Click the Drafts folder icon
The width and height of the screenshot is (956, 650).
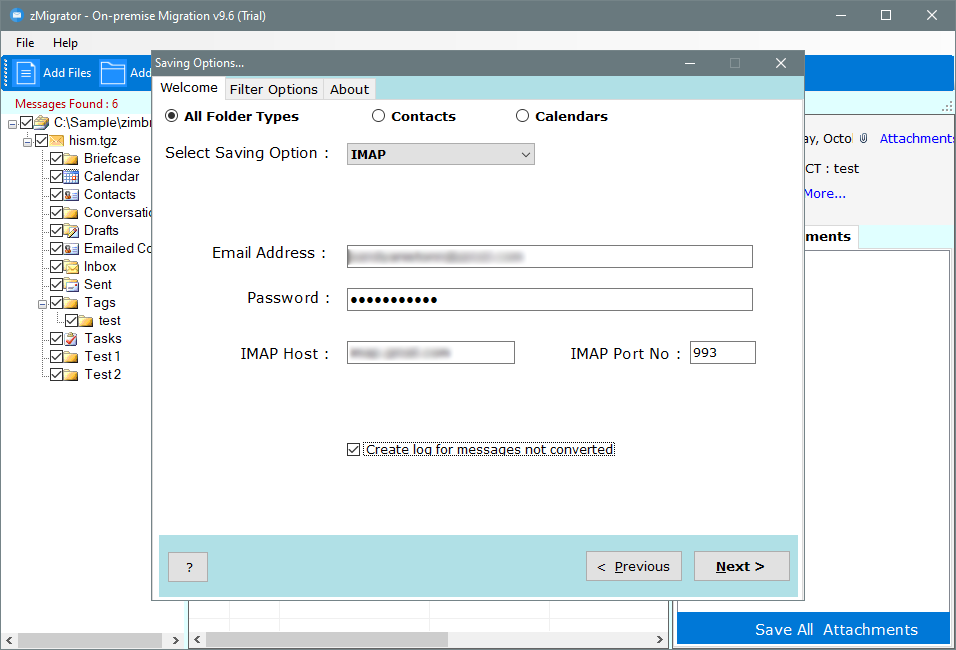(72, 231)
